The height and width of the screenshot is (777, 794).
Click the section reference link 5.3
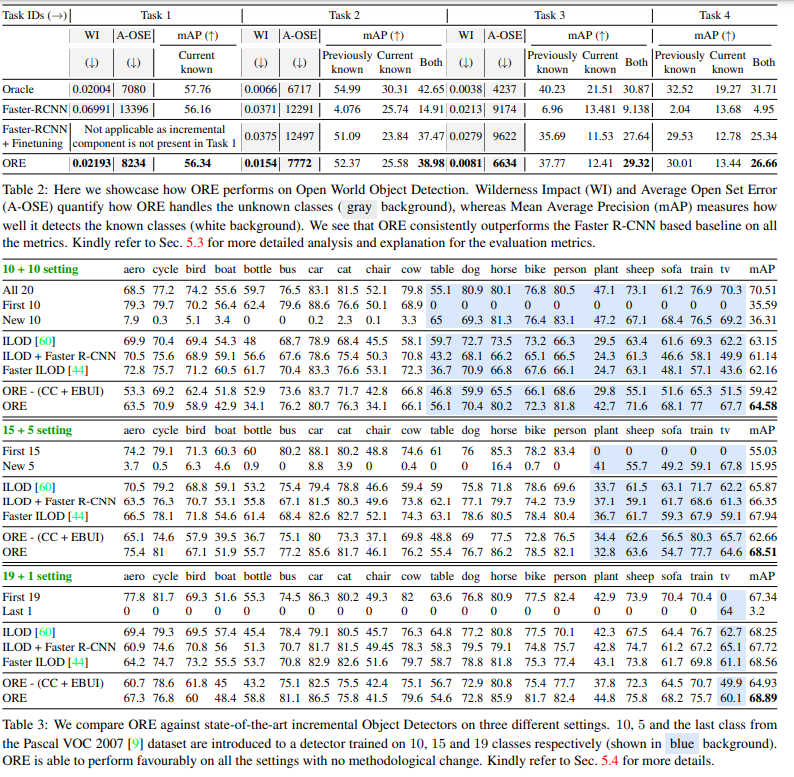(195, 243)
